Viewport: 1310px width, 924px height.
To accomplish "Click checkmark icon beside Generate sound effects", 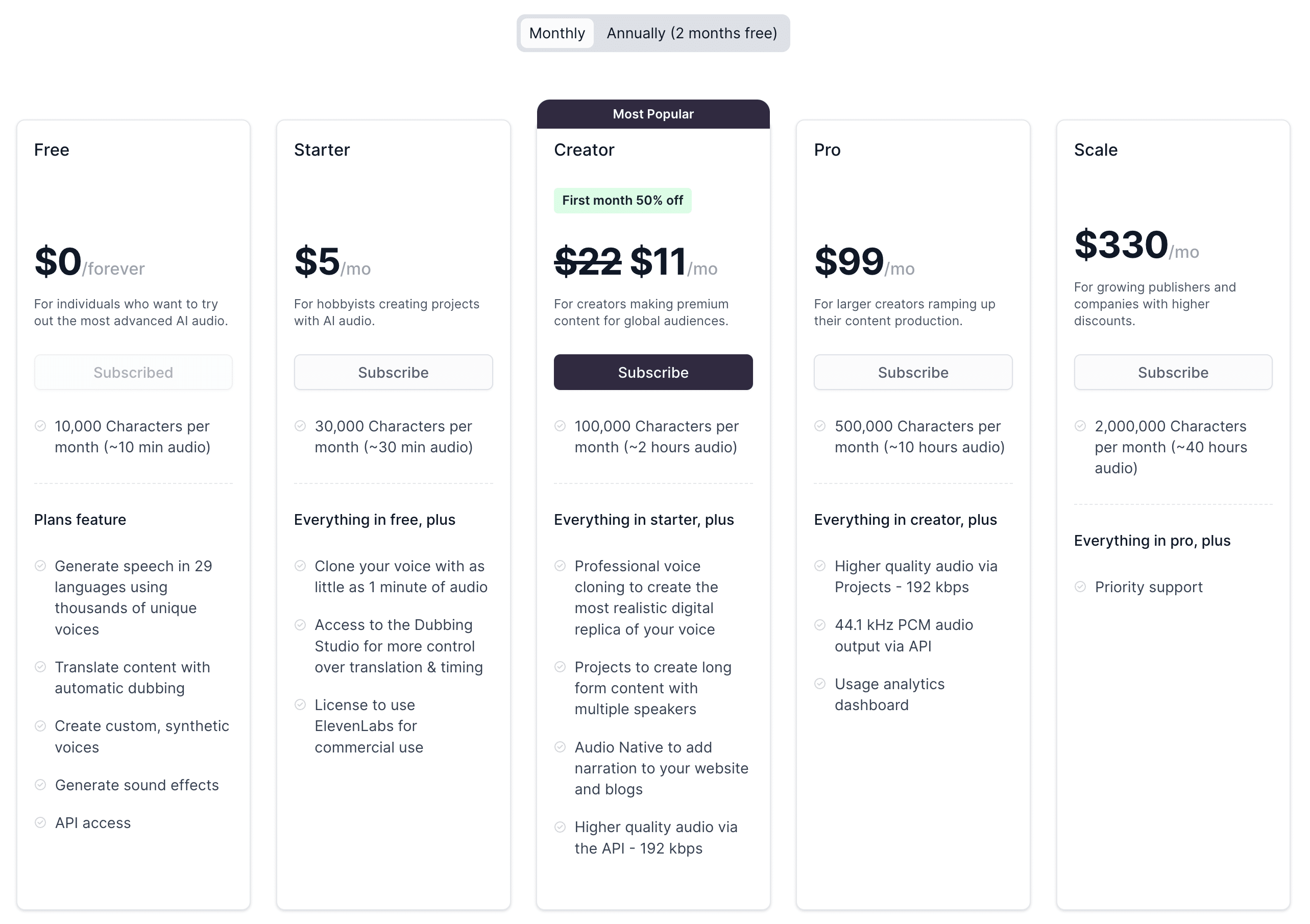I will click(x=40, y=785).
